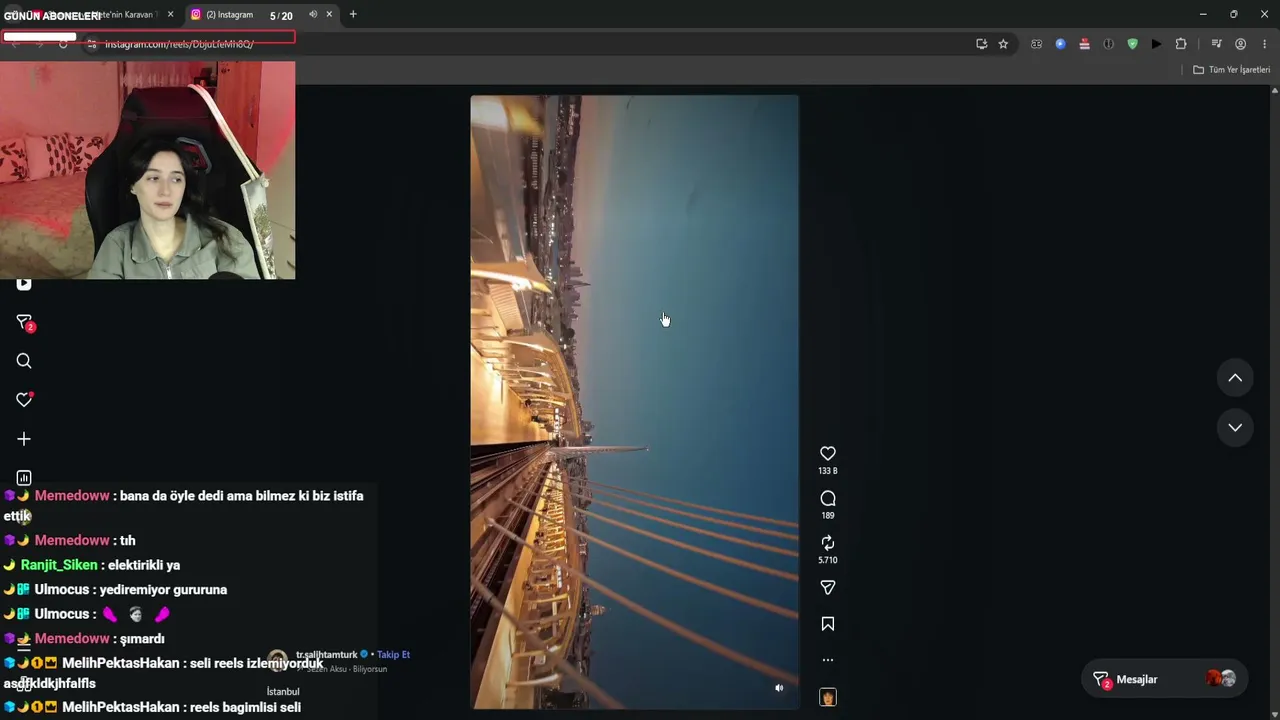The width and height of the screenshot is (1280, 720).
Task: Install app icon in address bar
Action: click(x=981, y=44)
